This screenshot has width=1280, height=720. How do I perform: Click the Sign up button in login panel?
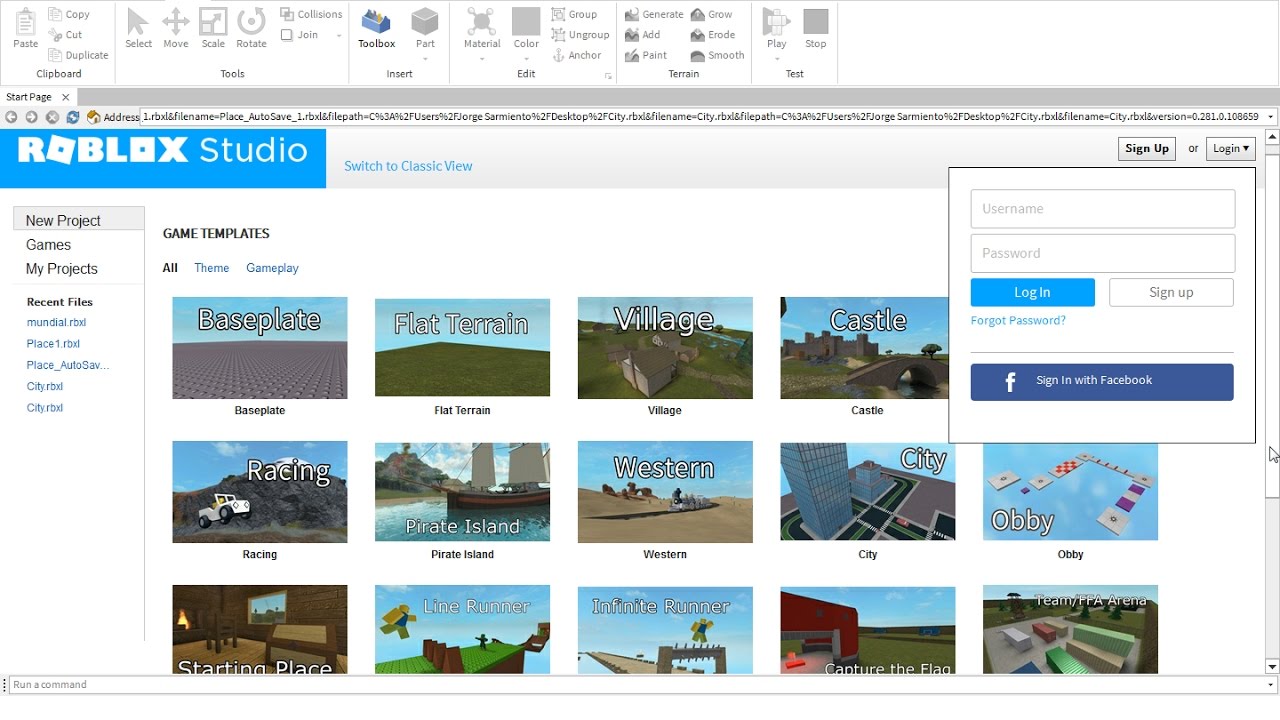pos(1171,292)
